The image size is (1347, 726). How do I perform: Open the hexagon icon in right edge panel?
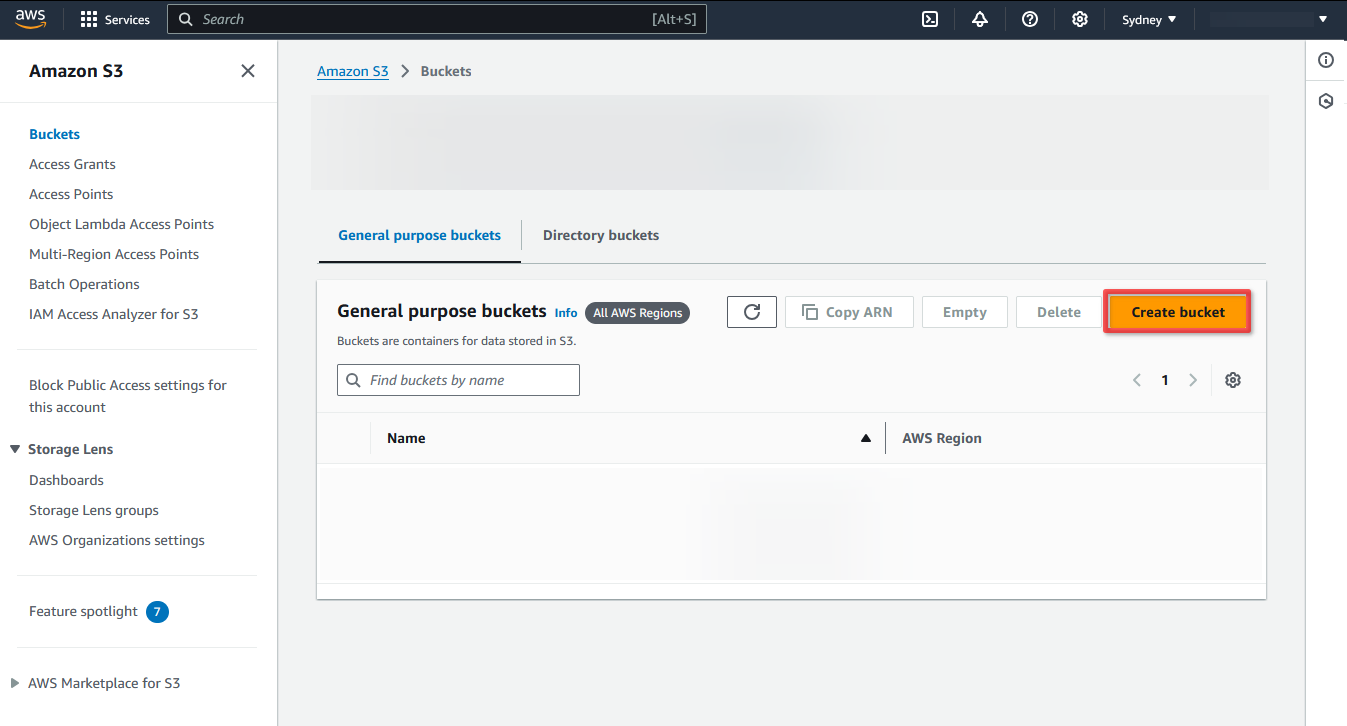1326,101
